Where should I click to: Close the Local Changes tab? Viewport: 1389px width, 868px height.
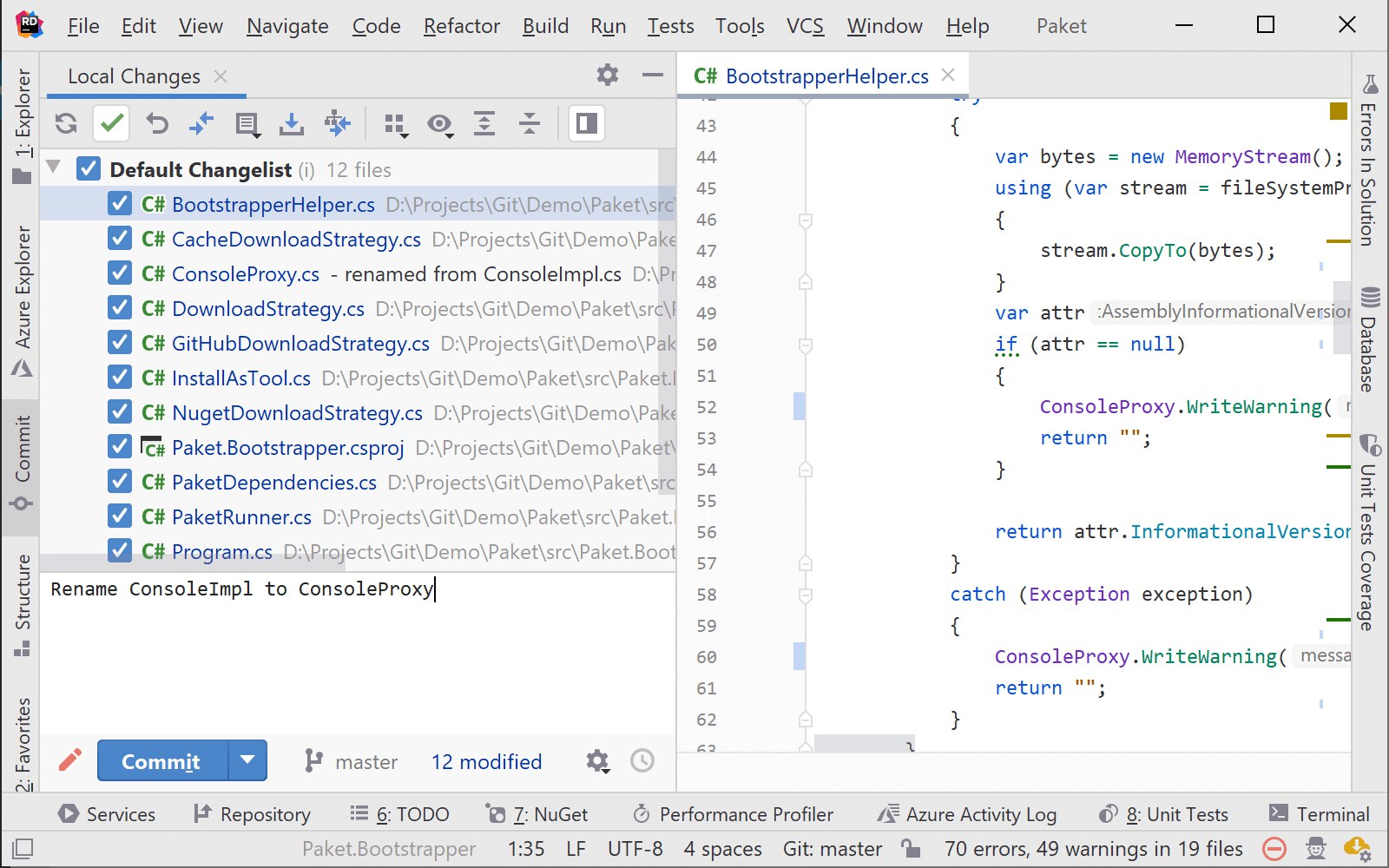click(221, 76)
